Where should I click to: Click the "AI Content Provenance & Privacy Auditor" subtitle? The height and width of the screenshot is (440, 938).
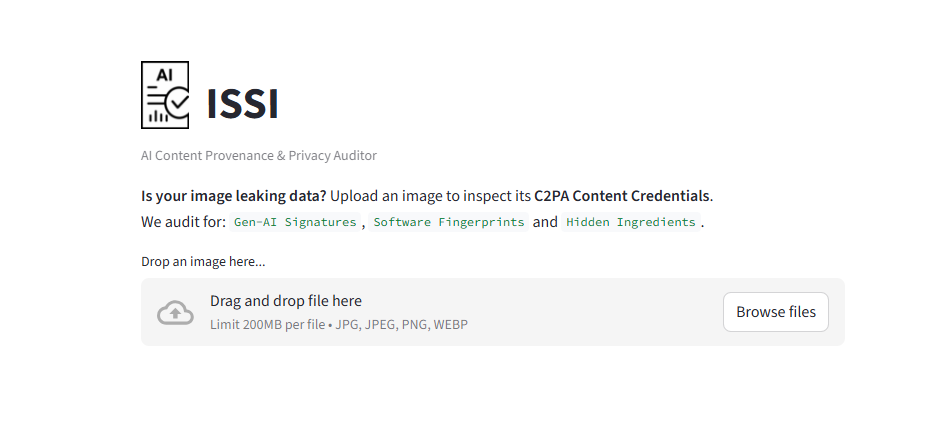[259, 156]
